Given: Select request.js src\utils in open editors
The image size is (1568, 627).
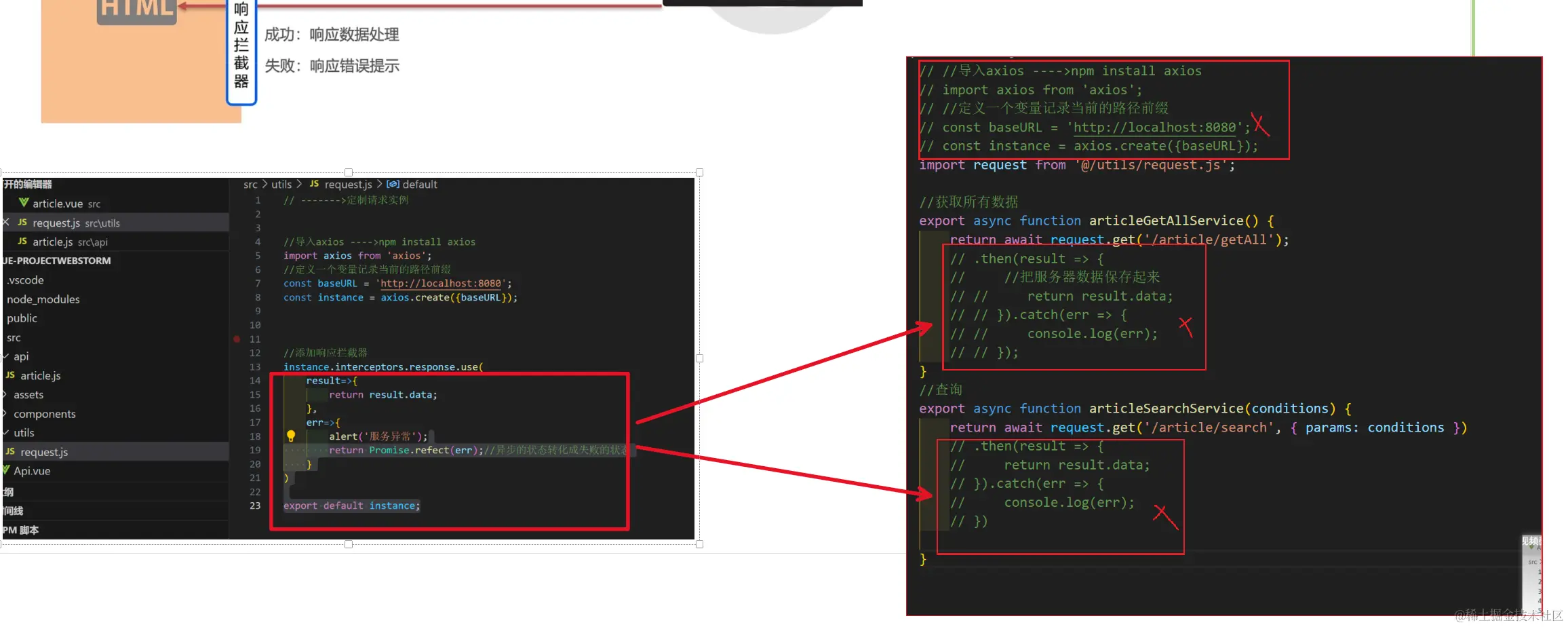Looking at the screenshot, I should click(115, 223).
